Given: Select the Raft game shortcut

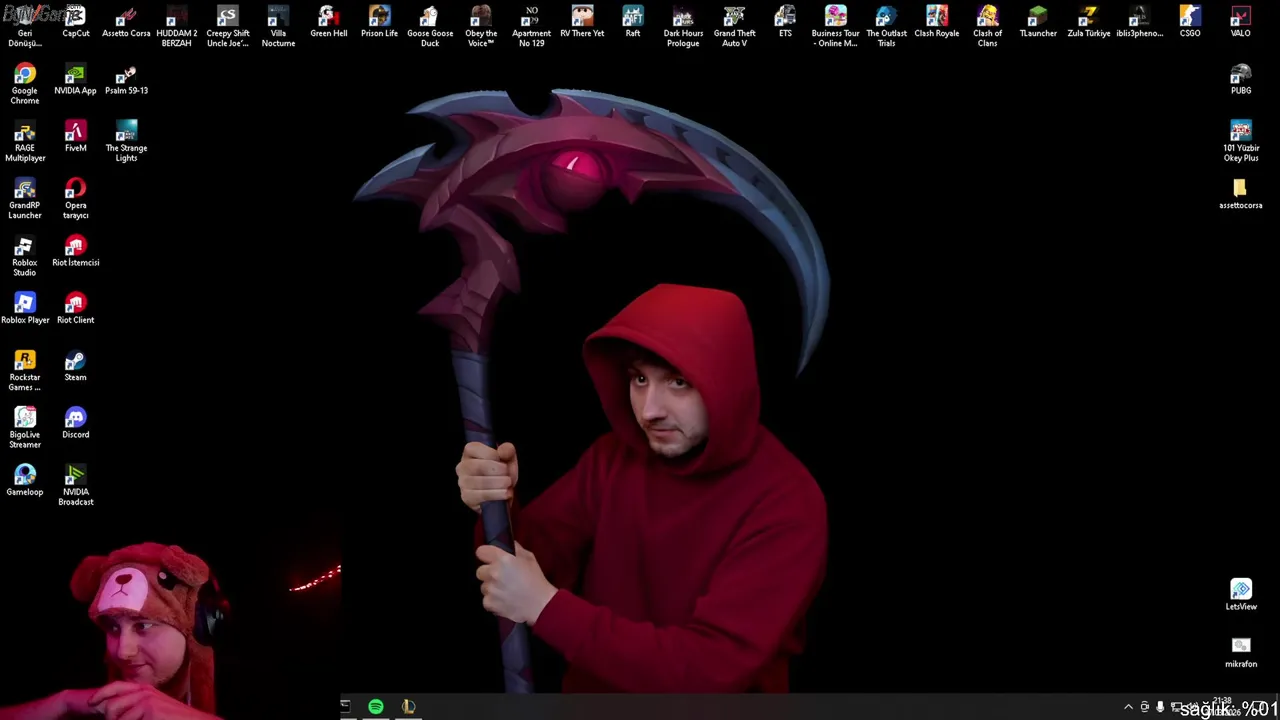Looking at the screenshot, I should [x=633, y=22].
